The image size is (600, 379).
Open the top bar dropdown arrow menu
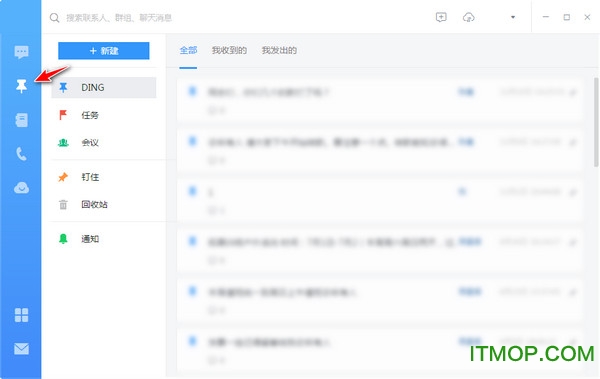tap(513, 17)
